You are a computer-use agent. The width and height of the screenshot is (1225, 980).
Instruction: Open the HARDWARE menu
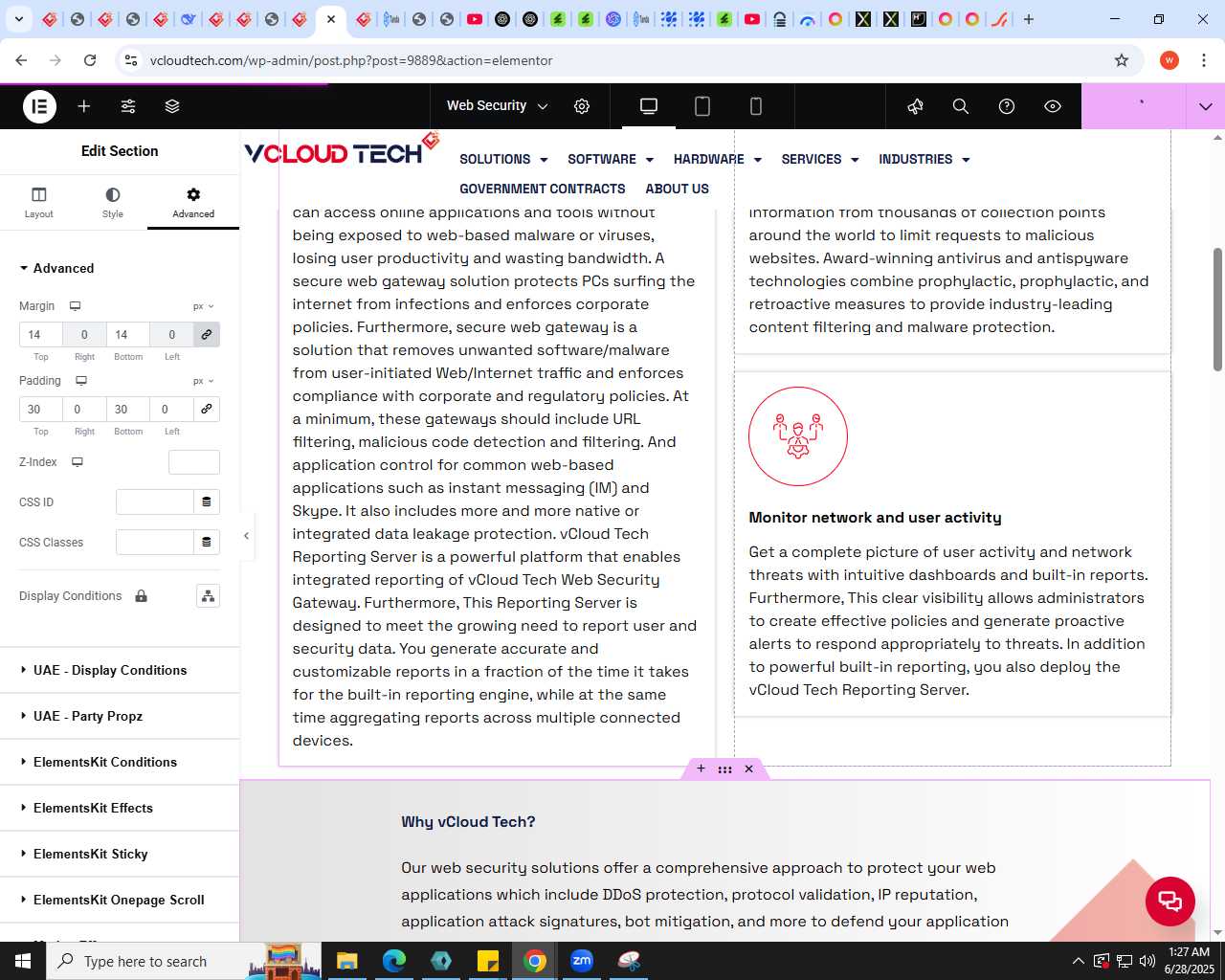pos(718,160)
